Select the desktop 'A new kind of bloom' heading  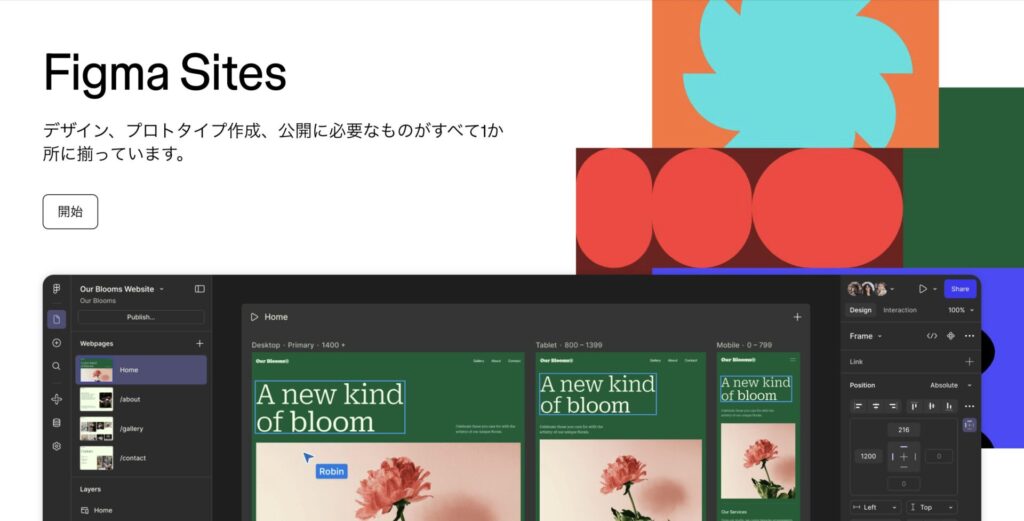click(x=330, y=407)
